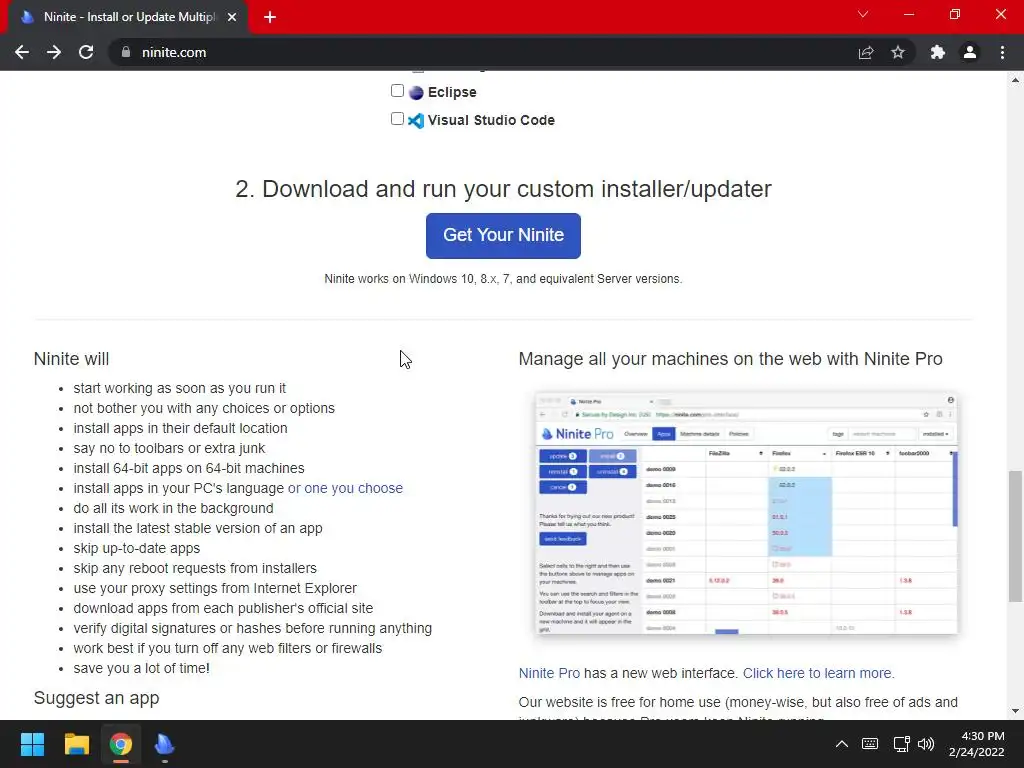Click the Chrome taskbar icon
Screen dimensions: 1024x768
[x=120, y=744]
